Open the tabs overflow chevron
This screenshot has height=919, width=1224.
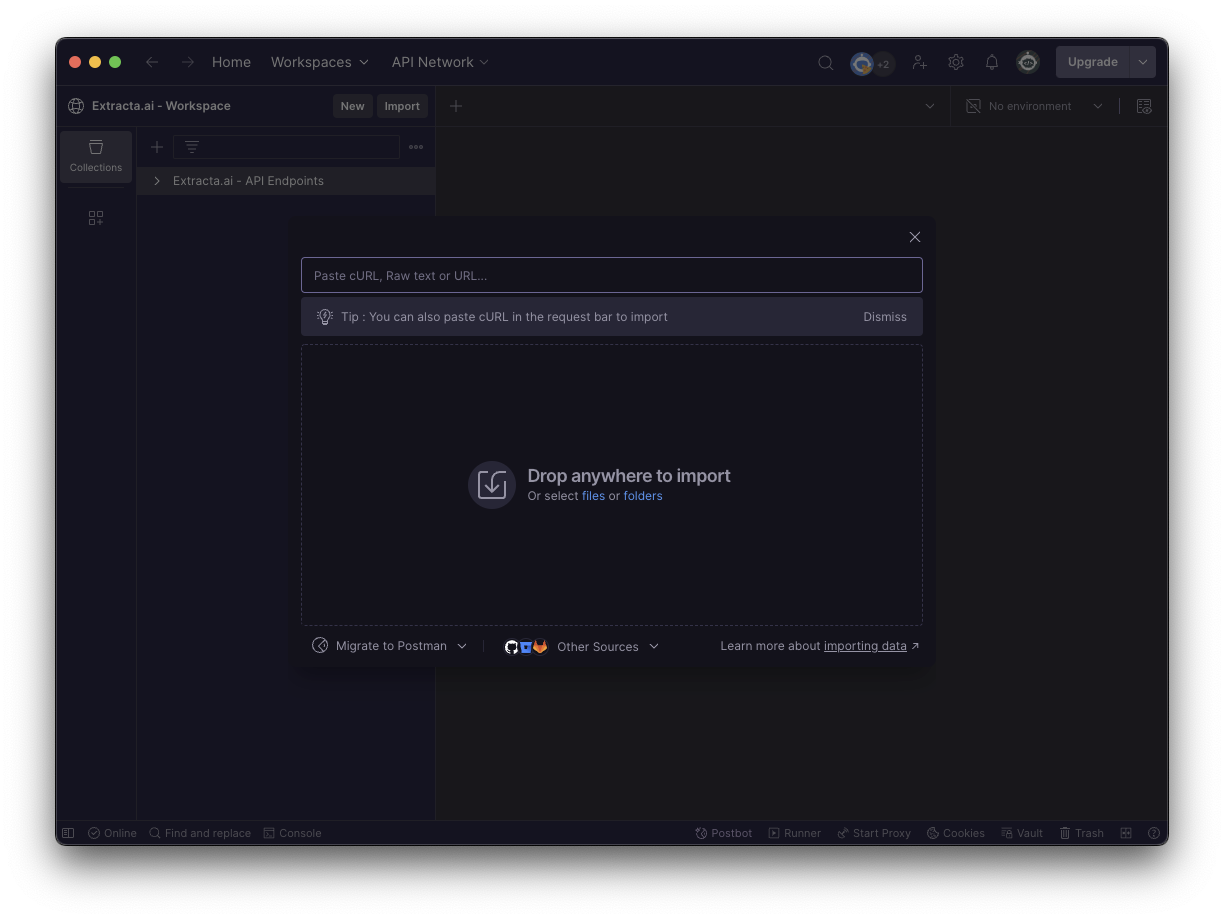click(x=930, y=106)
